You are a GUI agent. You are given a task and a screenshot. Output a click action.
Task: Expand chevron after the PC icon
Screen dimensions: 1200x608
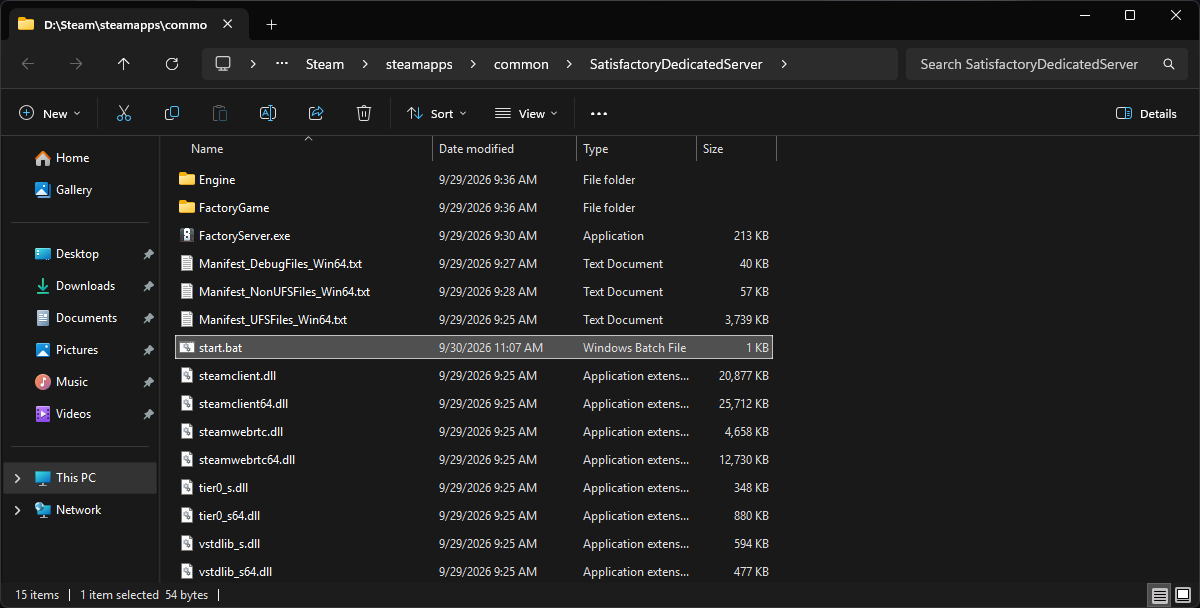click(x=254, y=64)
